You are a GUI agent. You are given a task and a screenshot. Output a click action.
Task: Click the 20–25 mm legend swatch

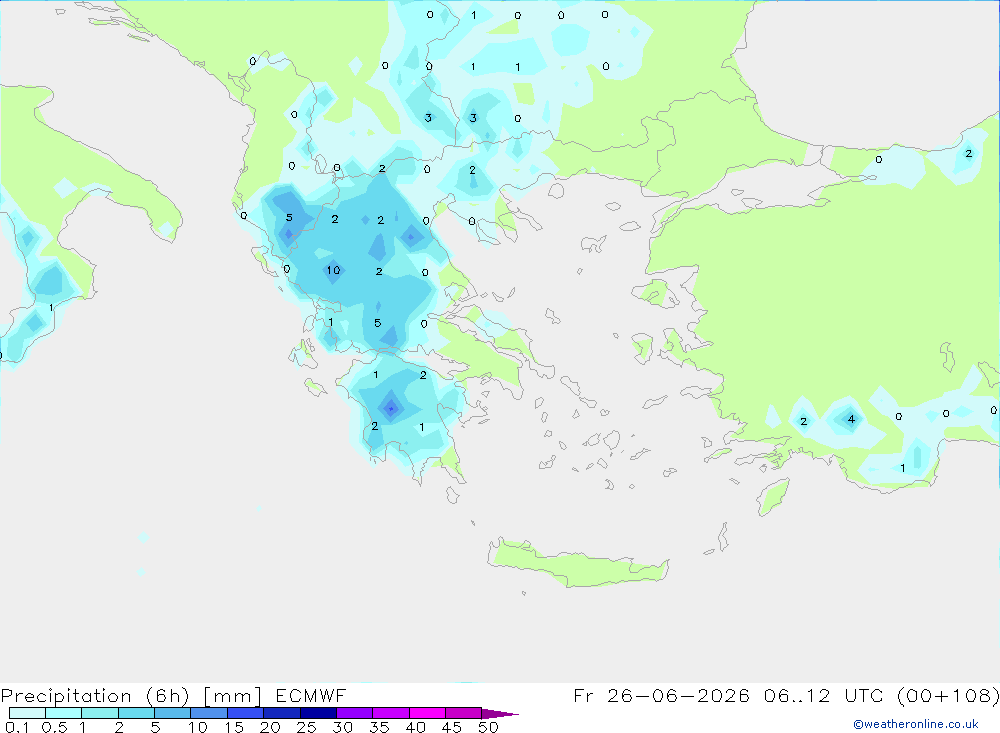[x=282, y=713]
